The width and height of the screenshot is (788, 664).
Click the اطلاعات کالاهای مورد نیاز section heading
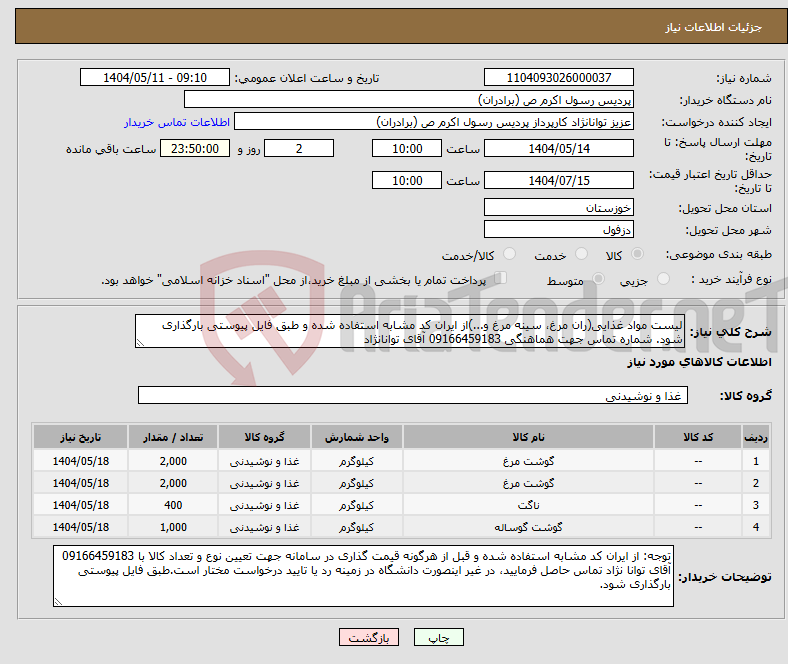point(699,362)
